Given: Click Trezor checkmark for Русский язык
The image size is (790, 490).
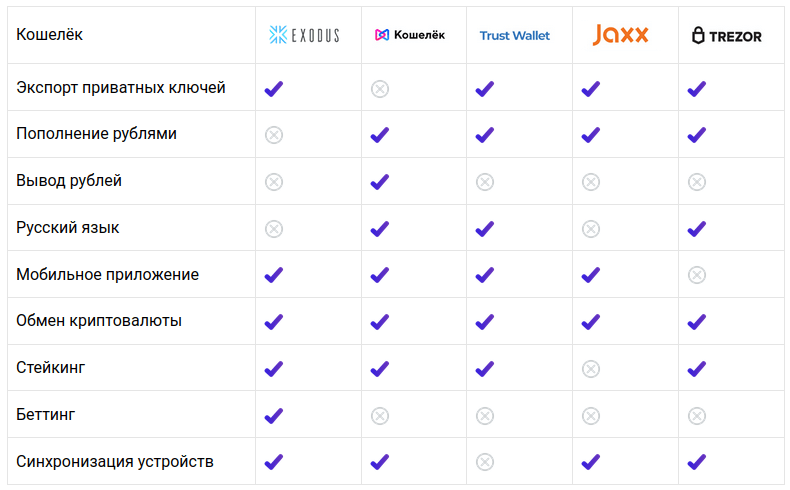Looking at the screenshot, I should click(x=697, y=229).
